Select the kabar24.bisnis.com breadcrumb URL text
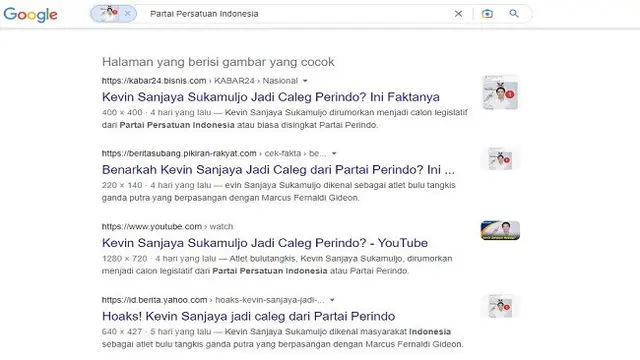 200,81
